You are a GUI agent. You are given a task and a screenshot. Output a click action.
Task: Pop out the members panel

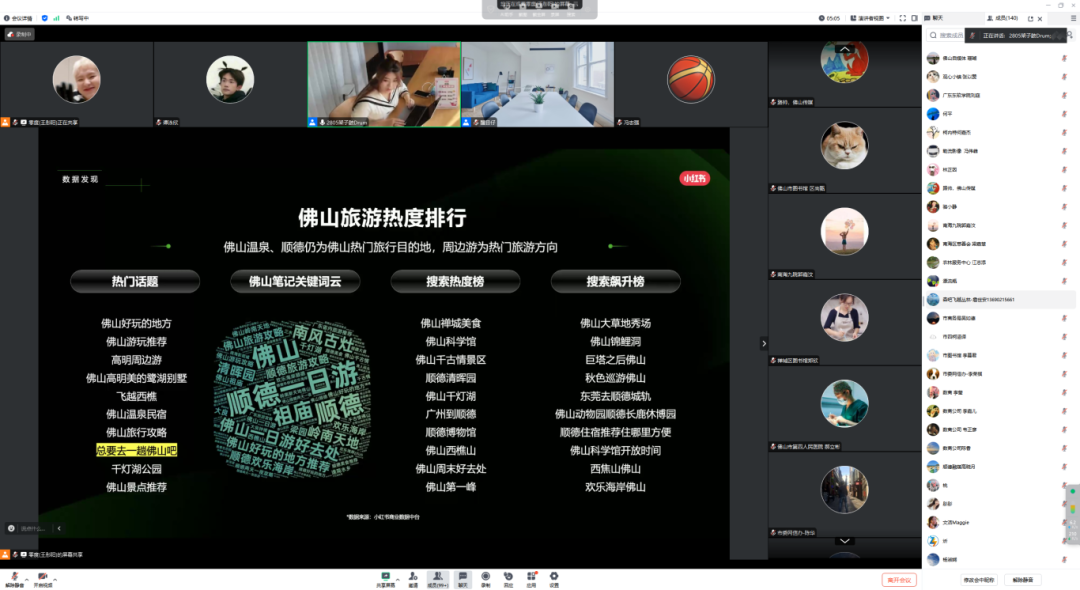[x=1030, y=19]
